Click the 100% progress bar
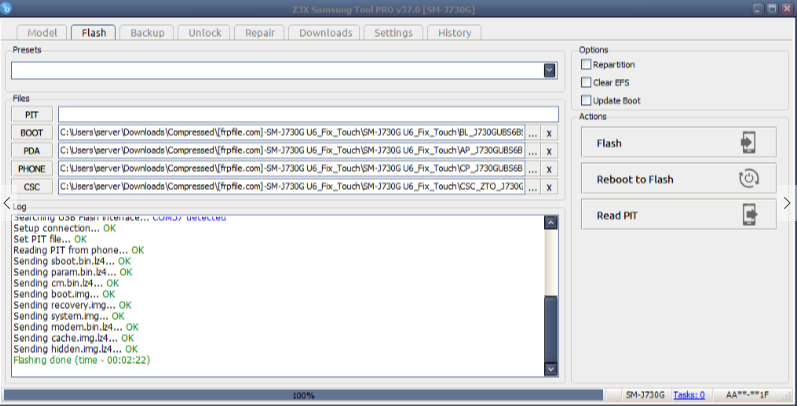This screenshot has width=797, height=406. tap(303, 395)
